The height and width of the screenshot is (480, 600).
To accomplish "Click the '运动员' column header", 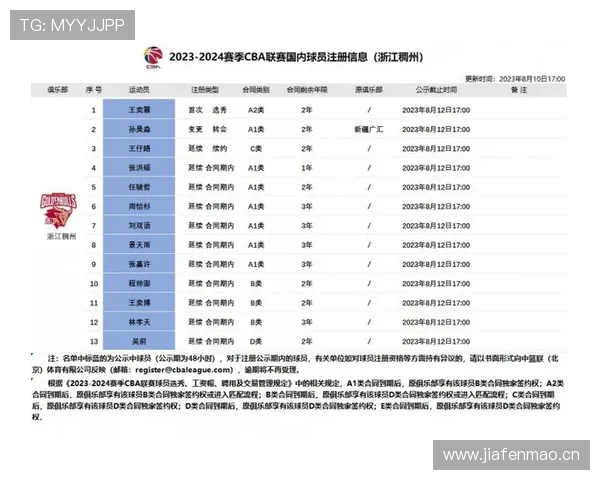I will coord(139,90).
